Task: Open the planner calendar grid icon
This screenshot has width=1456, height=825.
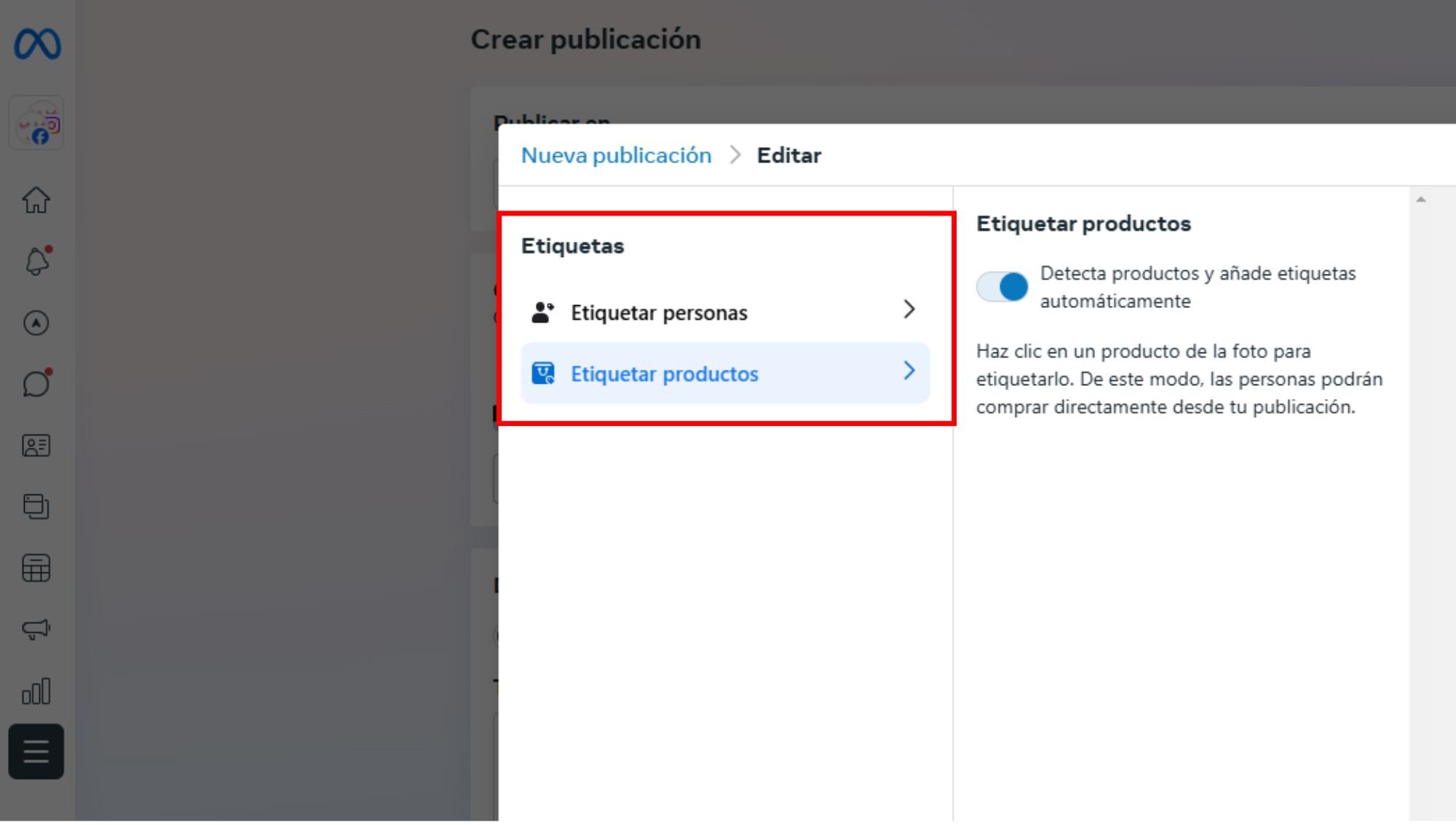Action: point(36,568)
